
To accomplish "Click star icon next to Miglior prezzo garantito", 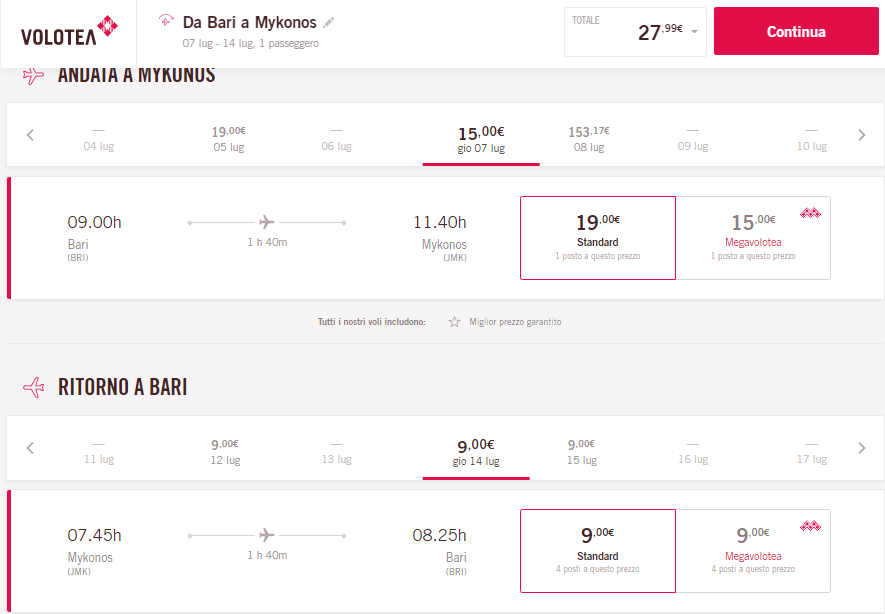I will coord(454,322).
